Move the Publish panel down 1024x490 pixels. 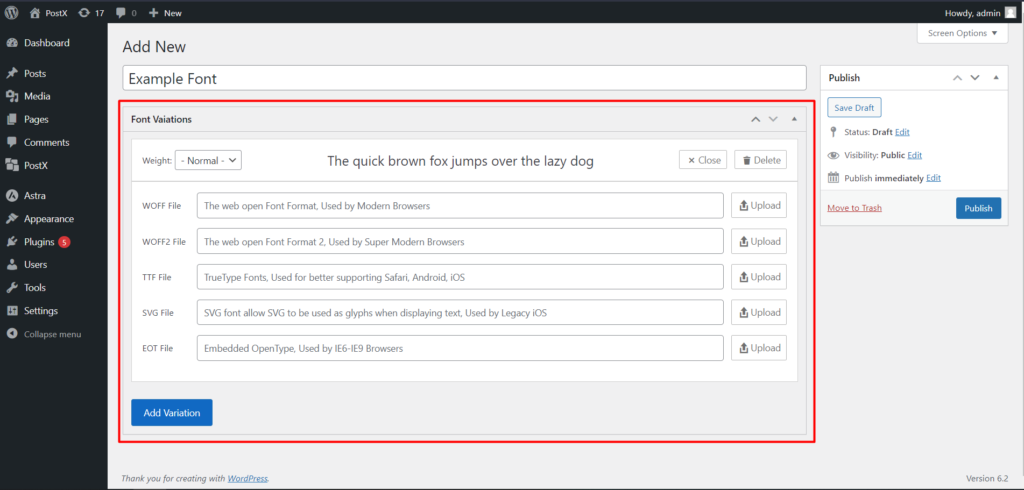[x=975, y=78]
